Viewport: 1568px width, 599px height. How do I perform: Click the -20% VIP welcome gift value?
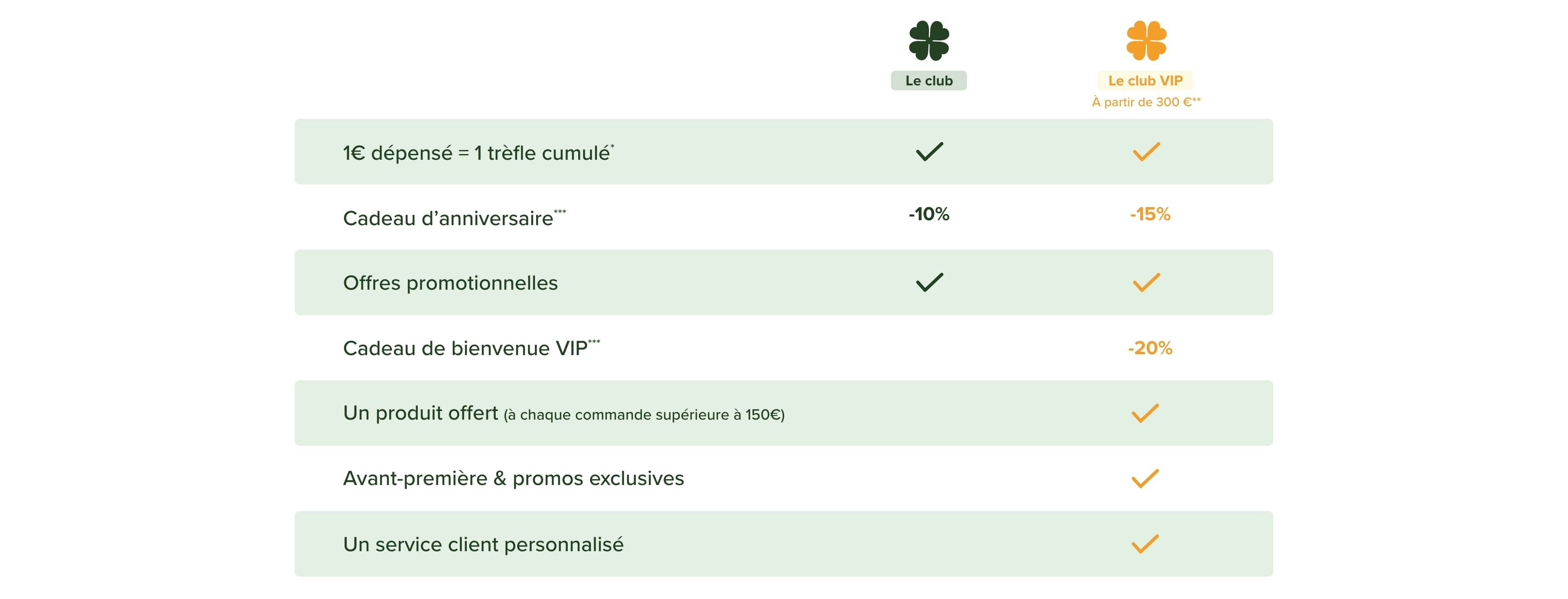pos(1150,348)
